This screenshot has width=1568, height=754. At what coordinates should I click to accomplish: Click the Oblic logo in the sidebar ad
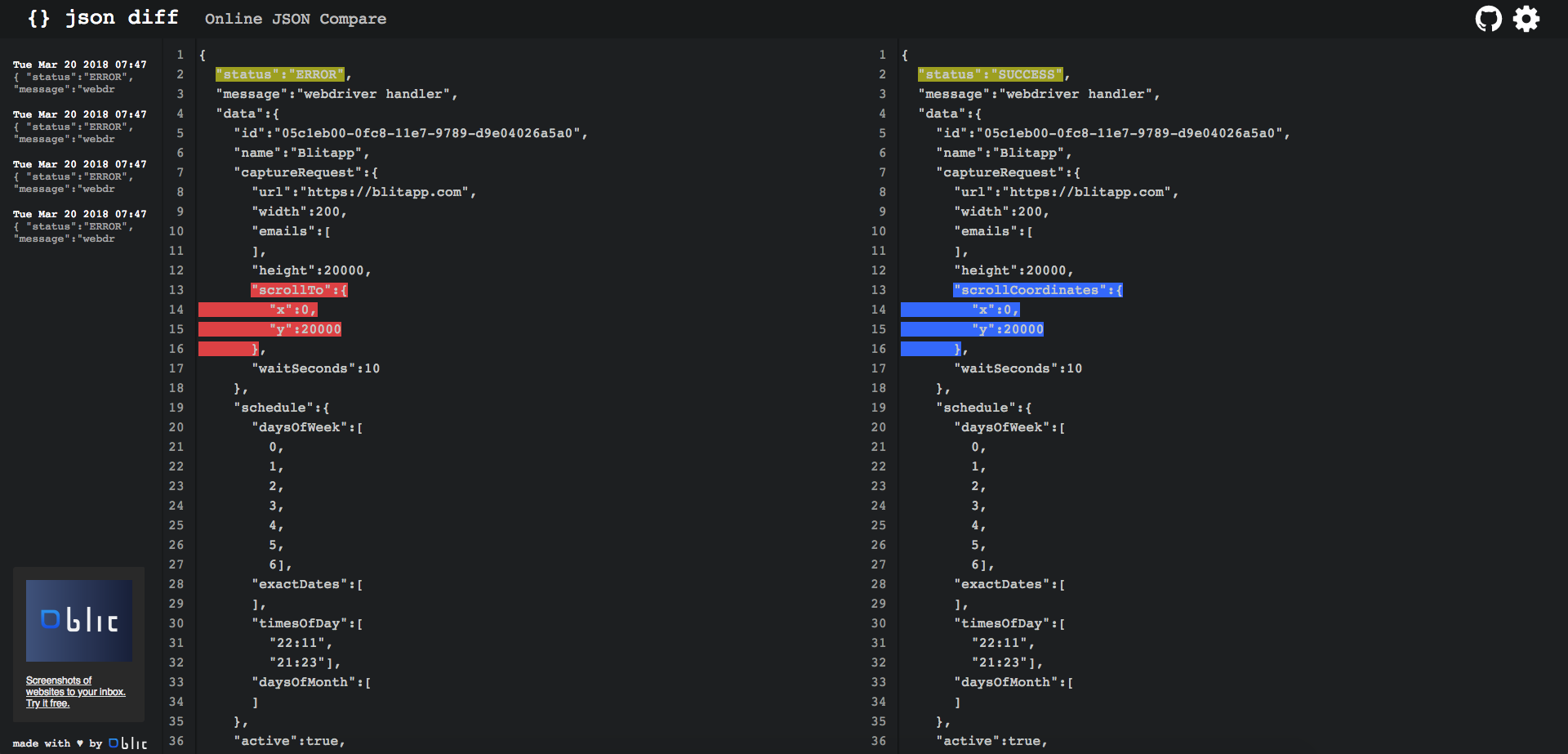[79, 620]
